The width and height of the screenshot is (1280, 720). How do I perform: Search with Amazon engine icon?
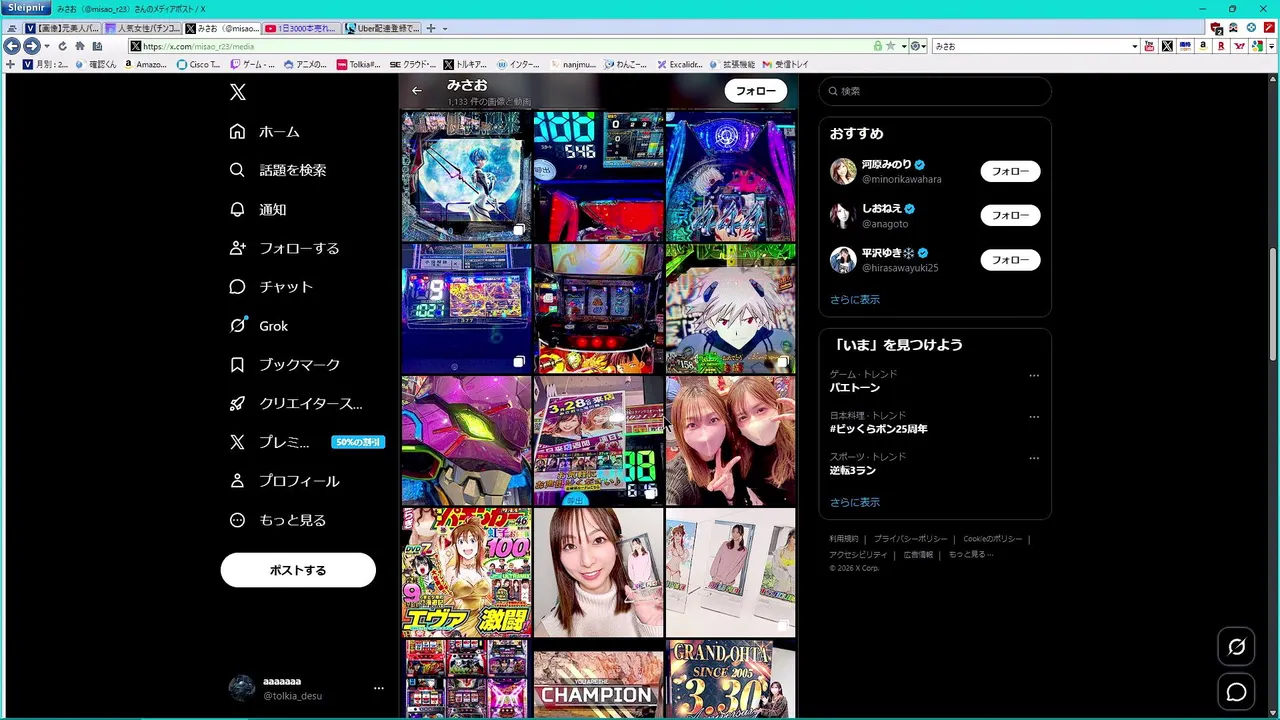pyautogui.click(x=1204, y=46)
